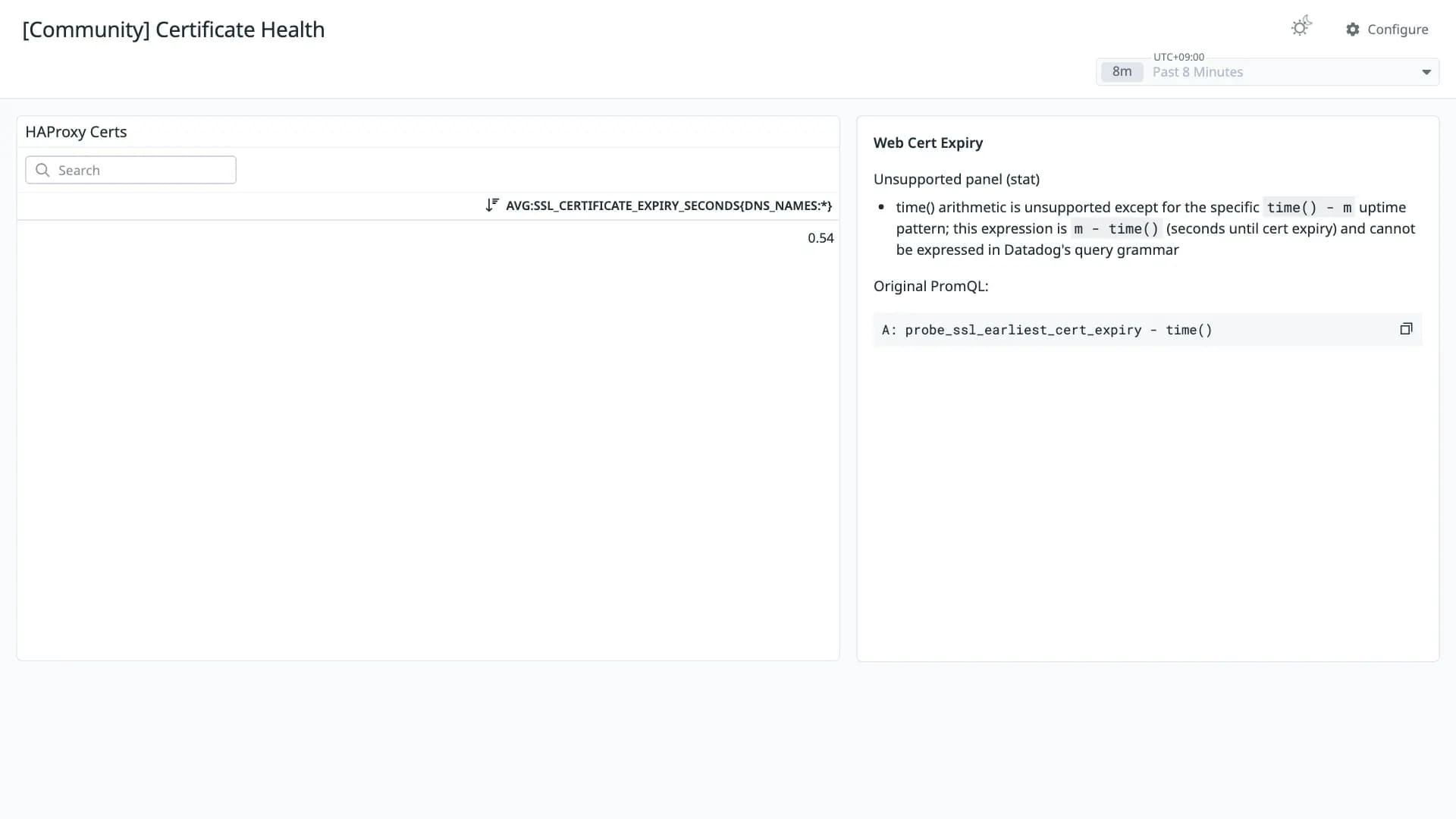Sort by AVG:SSL_CERTIFICATE_EXPIRY_SECONDS column header
The height and width of the screenshot is (819, 1456).
(x=668, y=206)
